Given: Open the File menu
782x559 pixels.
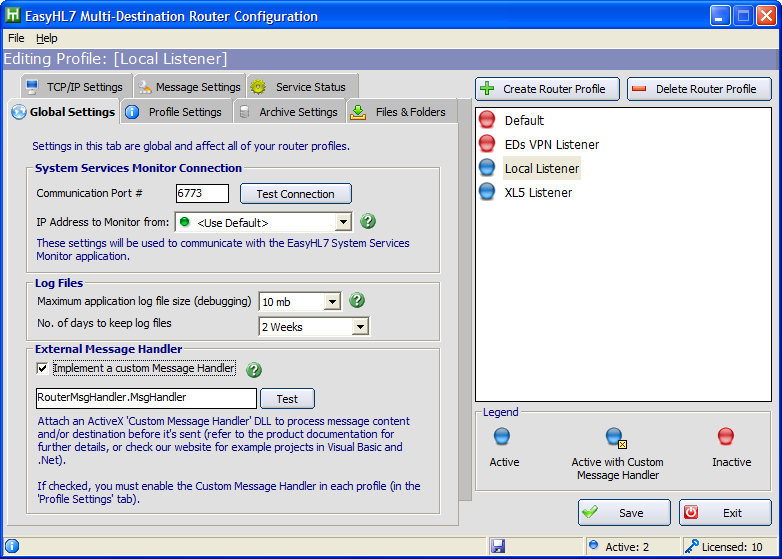Looking at the screenshot, I should point(16,38).
